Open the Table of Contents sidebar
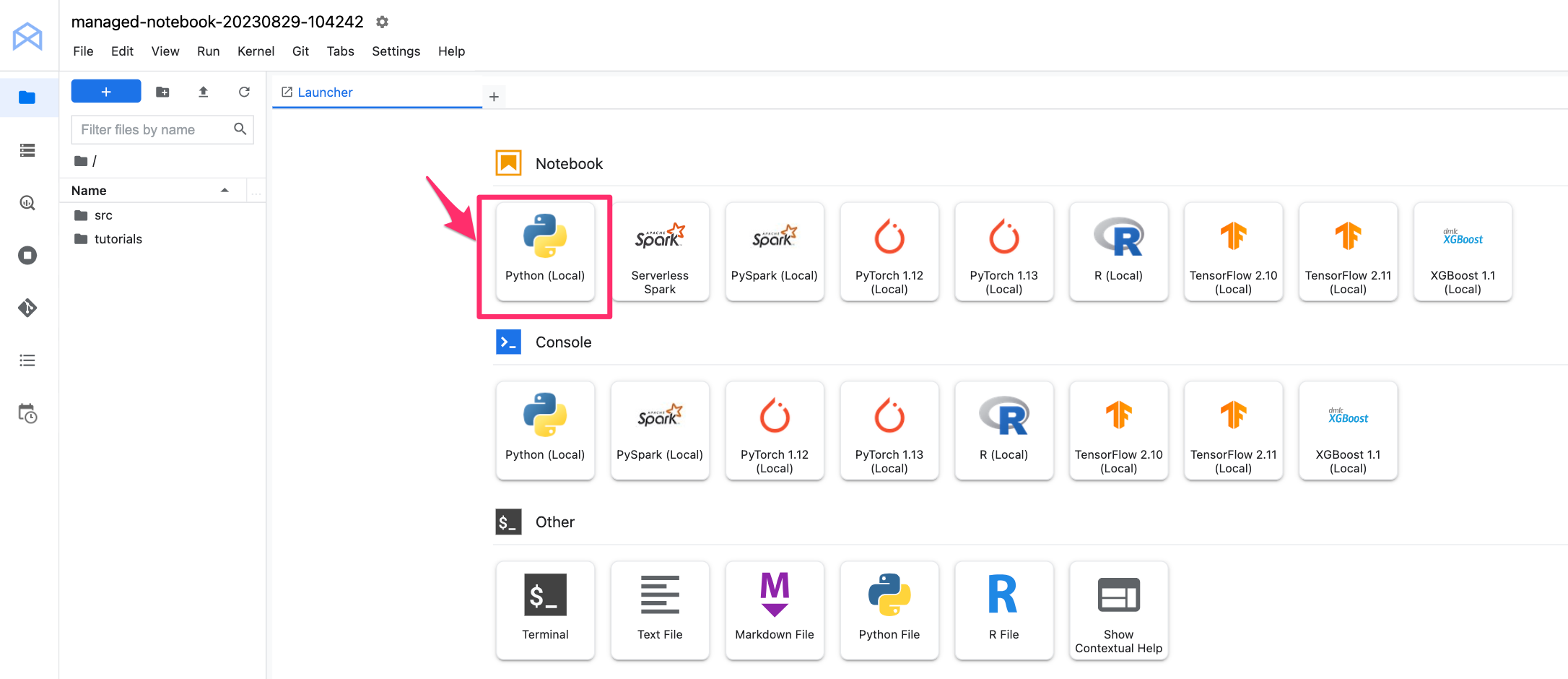Viewport: 1568px width, 679px height. [x=27, y=360]
